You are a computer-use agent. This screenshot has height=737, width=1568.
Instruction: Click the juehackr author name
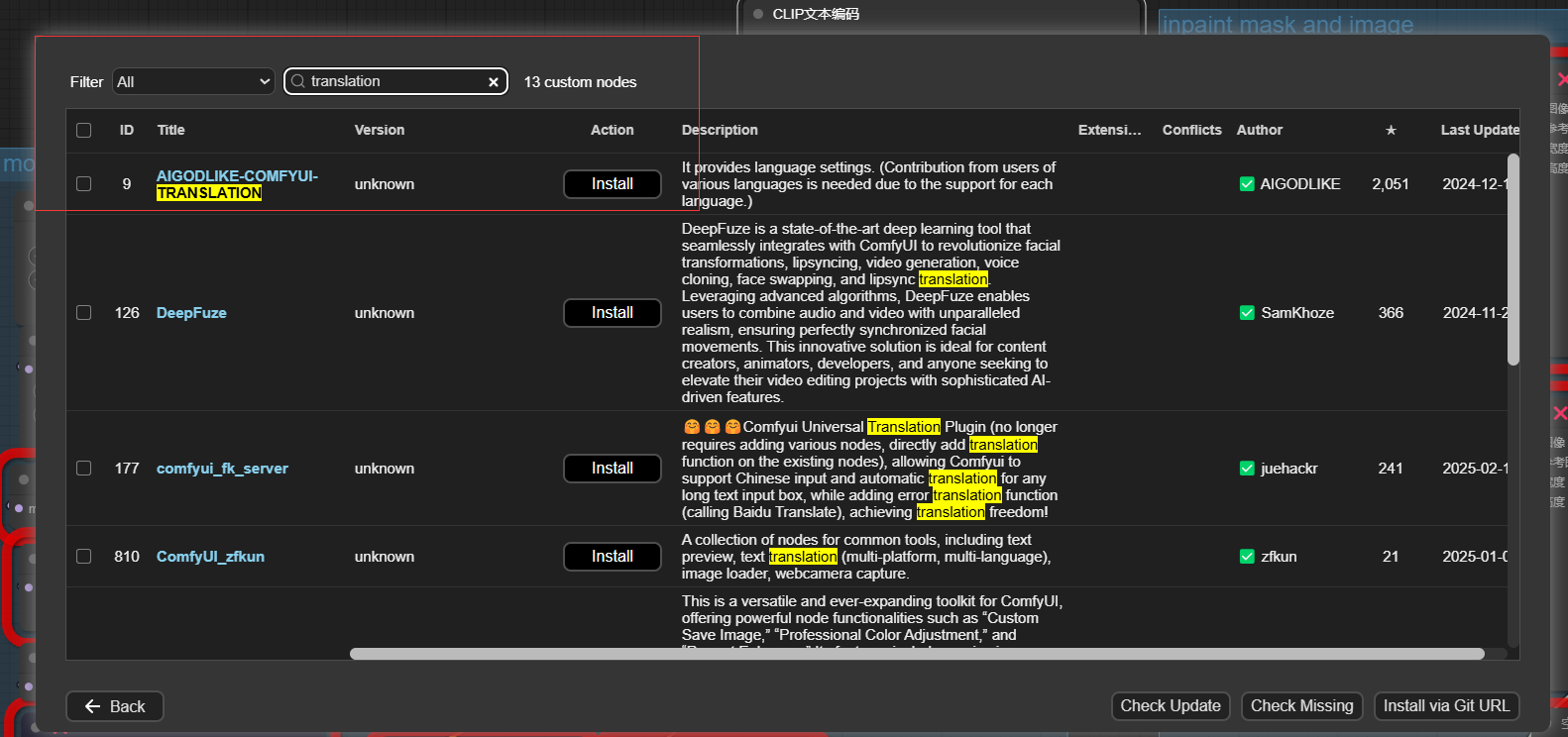pos(1289,469)
